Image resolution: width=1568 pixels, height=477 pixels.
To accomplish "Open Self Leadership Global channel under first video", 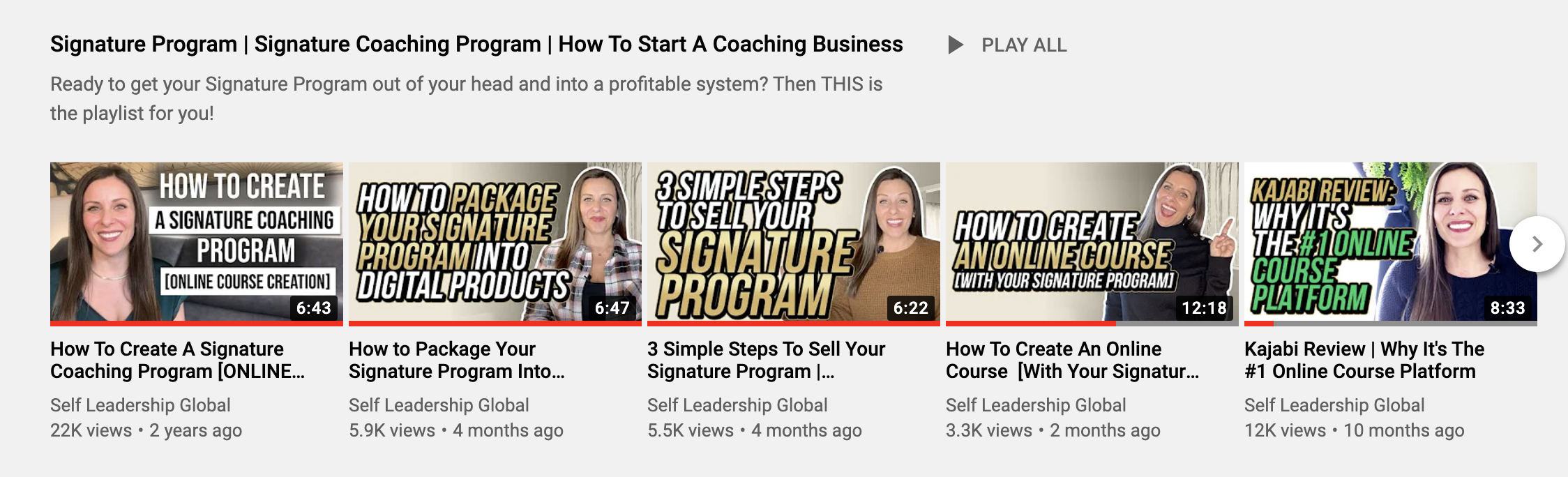I will [140, 405].
